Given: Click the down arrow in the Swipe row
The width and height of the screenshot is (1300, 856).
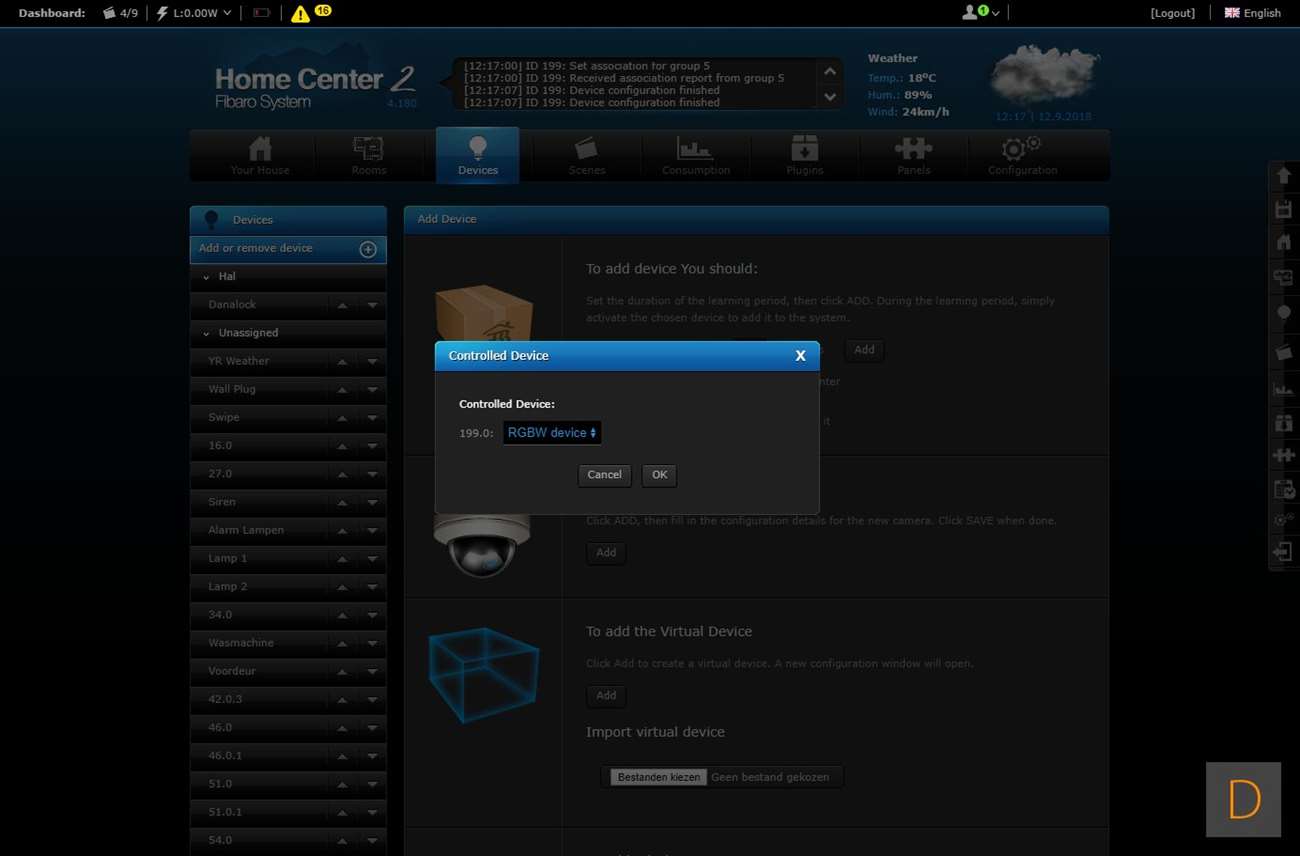Looking at the screenshot, I should [372, 417].
